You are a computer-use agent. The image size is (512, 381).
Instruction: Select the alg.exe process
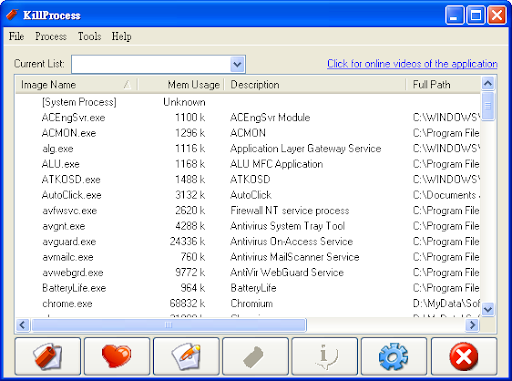tap(248, 148)
